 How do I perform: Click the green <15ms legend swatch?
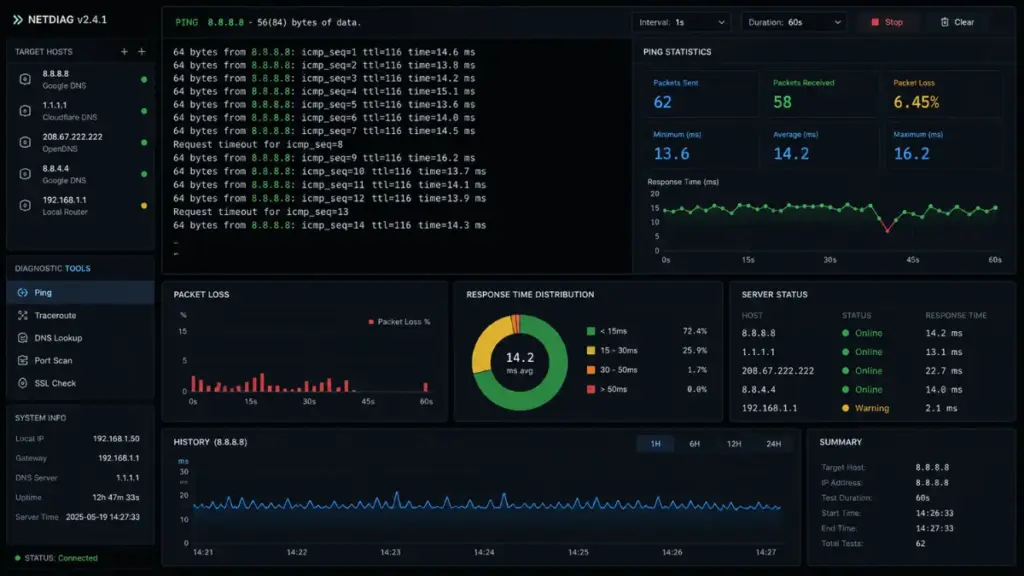point(591,331)
